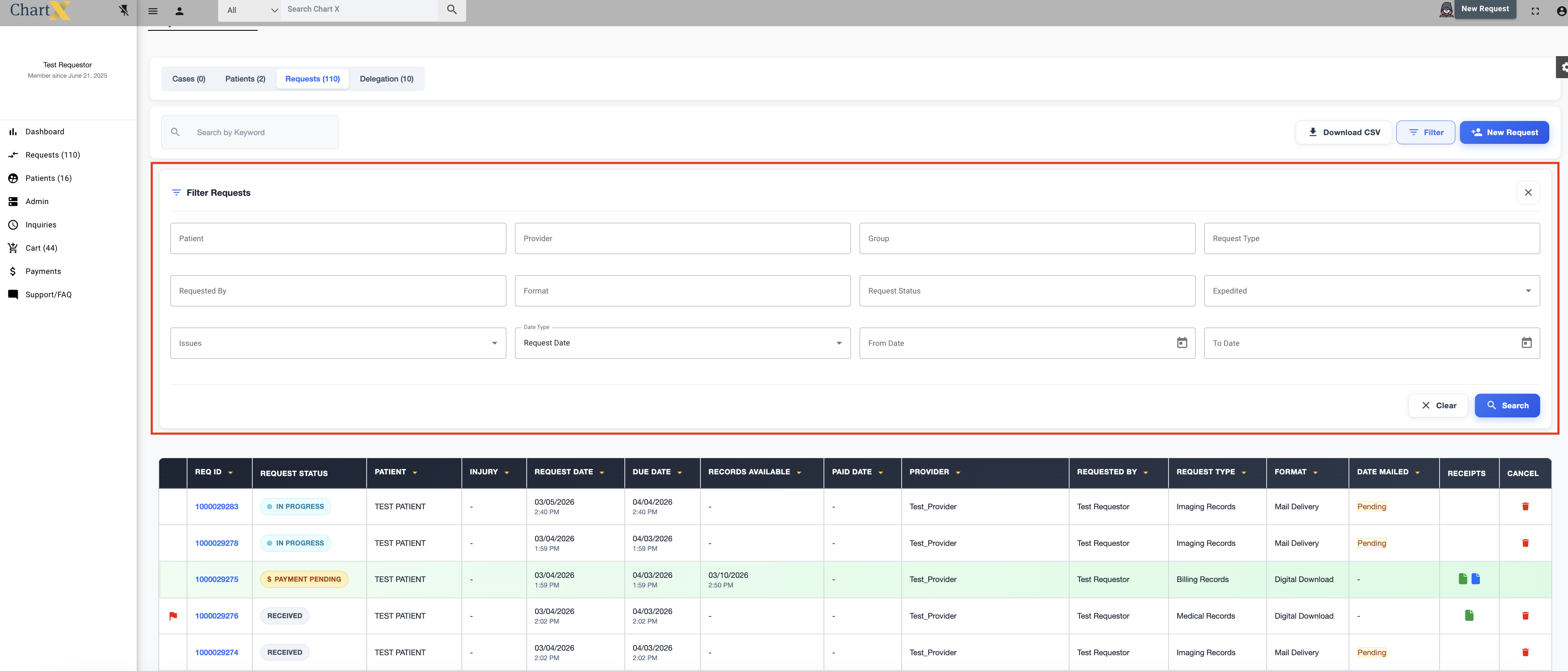Image resolution: width=1568 pixels, height=671 pixels.
Task: Click trash icon for request 1000029283
Action: coord(1525,506)
